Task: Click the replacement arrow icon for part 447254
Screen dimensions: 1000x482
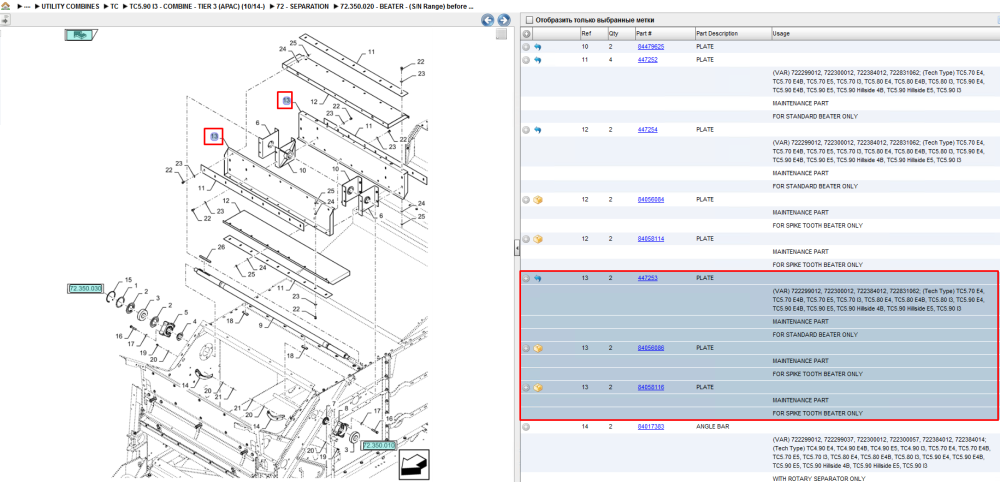Action: [x=538, y=130]
